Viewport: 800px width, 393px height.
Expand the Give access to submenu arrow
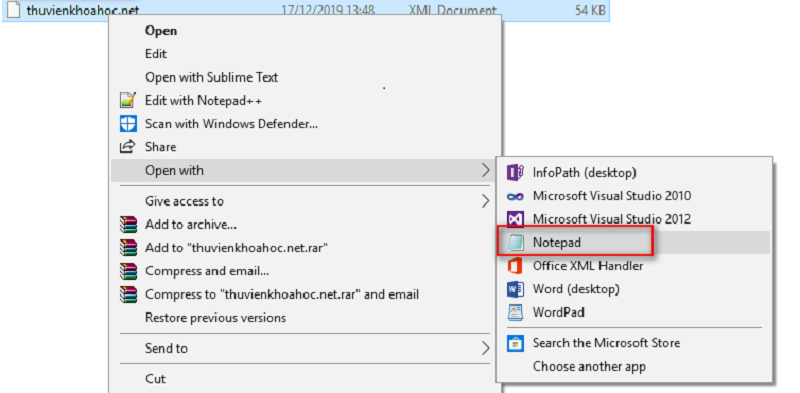tap(485, 201)
